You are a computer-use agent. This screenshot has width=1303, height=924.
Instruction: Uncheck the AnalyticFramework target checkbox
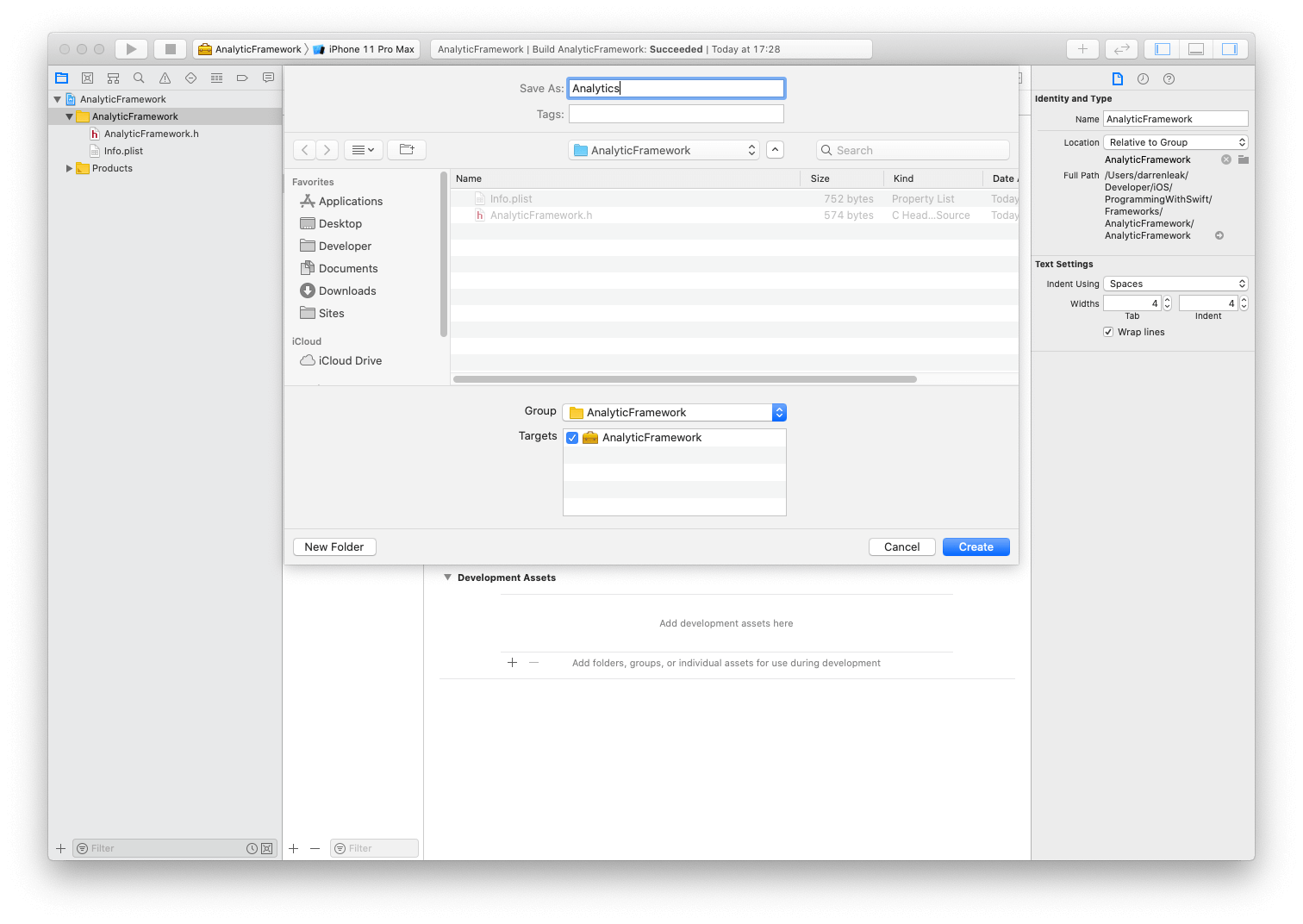(572, 438)
